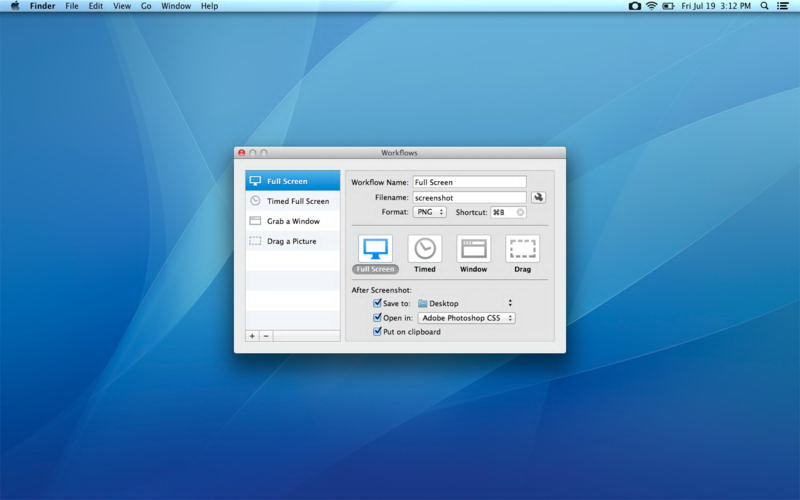Select the Drag selection capture mode
800x500 pixels.
[522, 249]
